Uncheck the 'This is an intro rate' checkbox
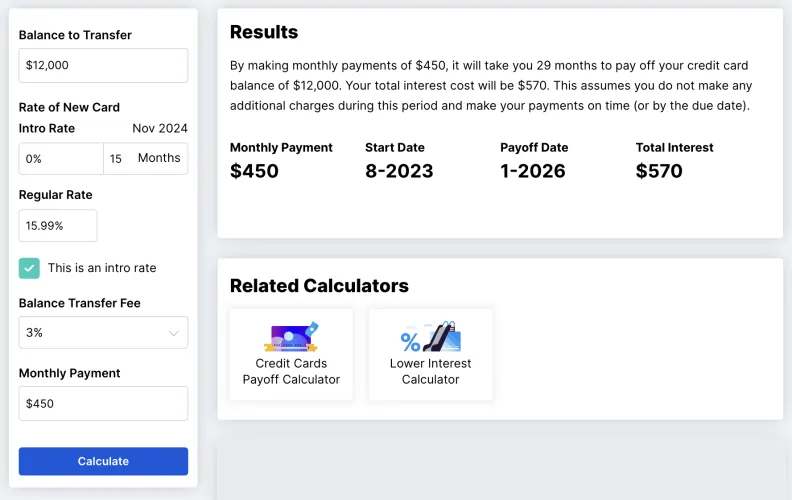The image size is (792, 500). click(30, 268)
